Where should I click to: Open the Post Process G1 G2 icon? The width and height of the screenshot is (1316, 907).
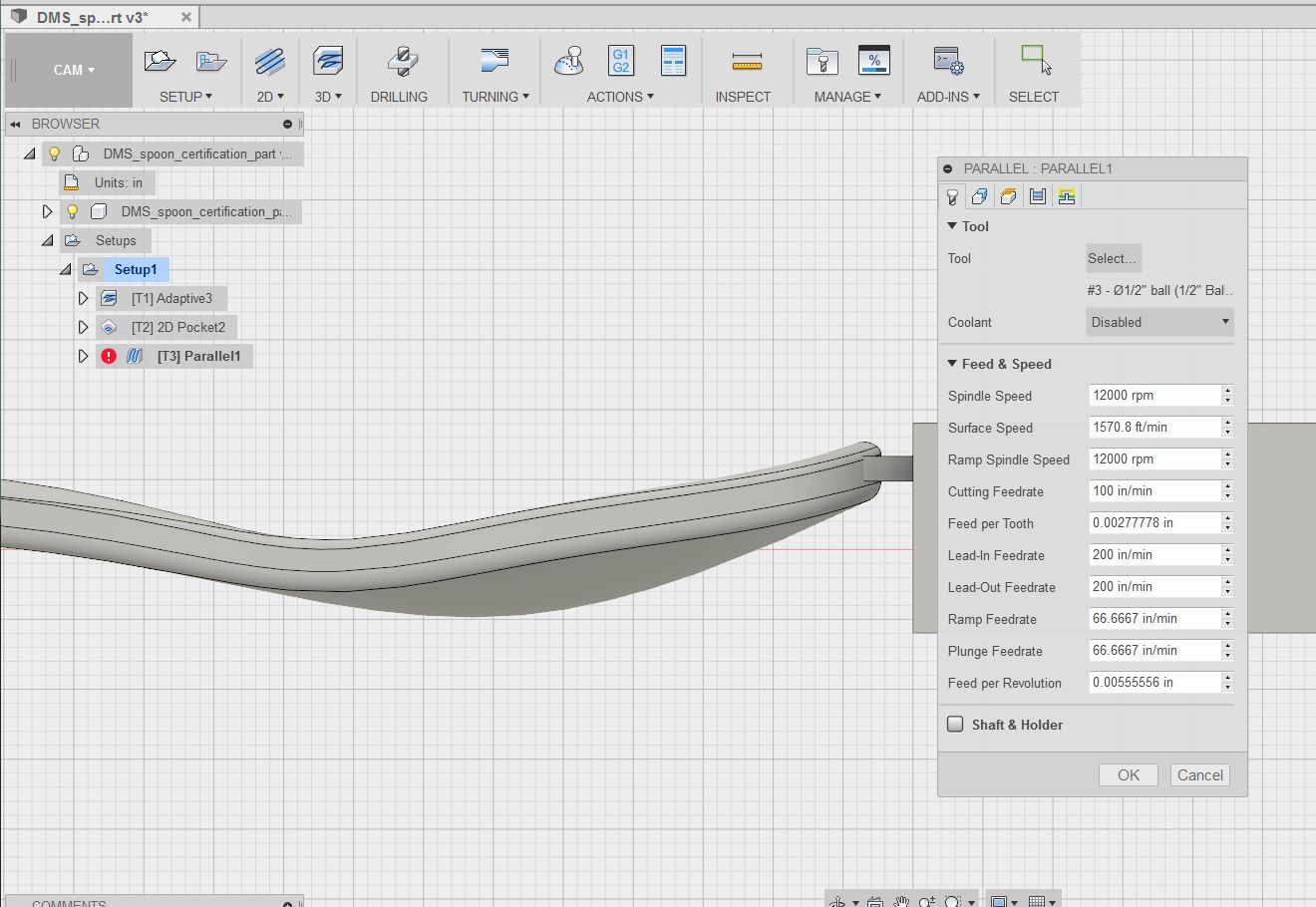[x=620, y=62]
